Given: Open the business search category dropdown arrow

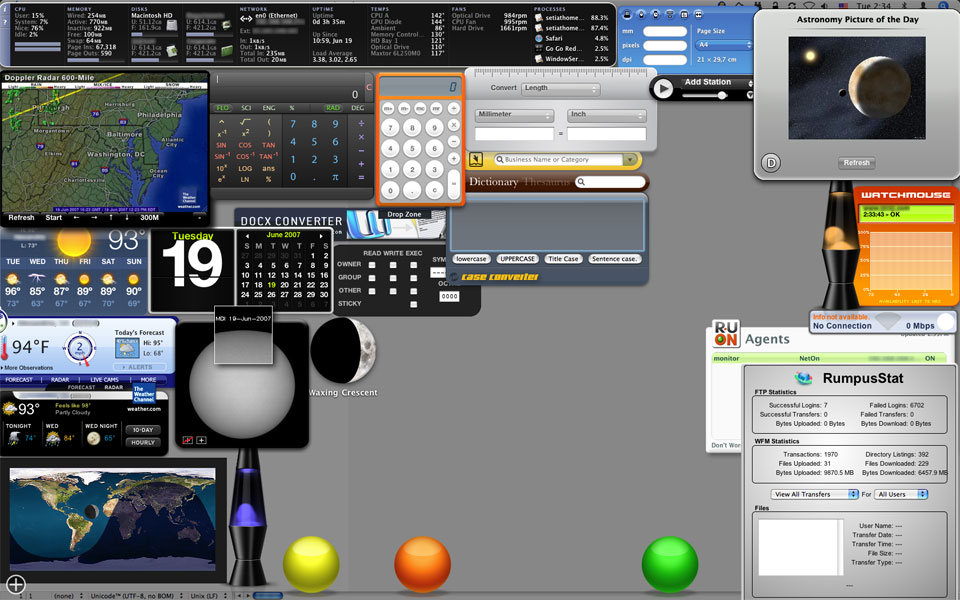Looking at the screenshot, I should pyautogui.click(x=630, y=160).
